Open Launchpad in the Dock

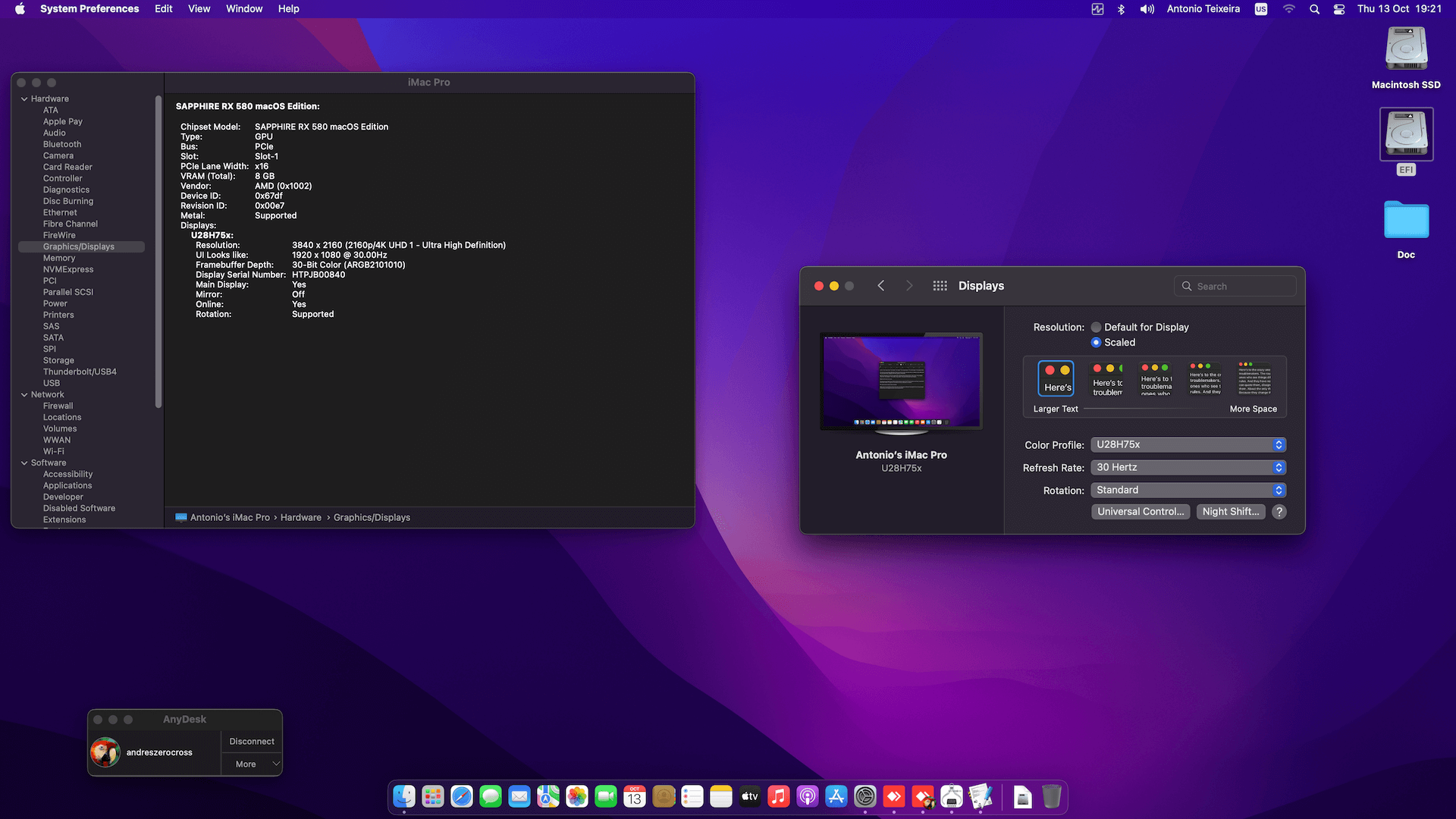pyautogui.click(x=433, y=796)
